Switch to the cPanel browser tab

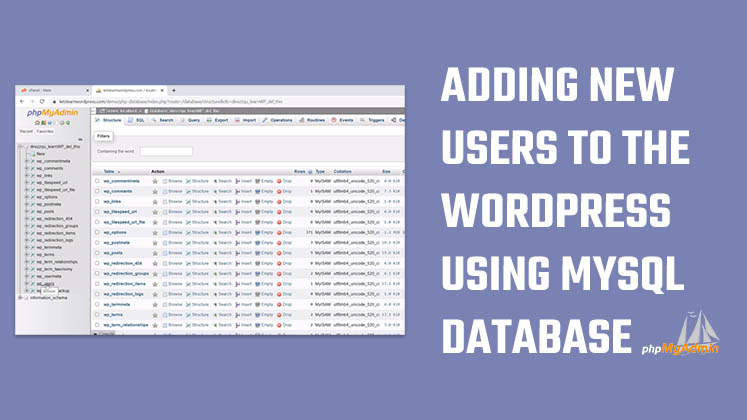click(x=53, y=90)
